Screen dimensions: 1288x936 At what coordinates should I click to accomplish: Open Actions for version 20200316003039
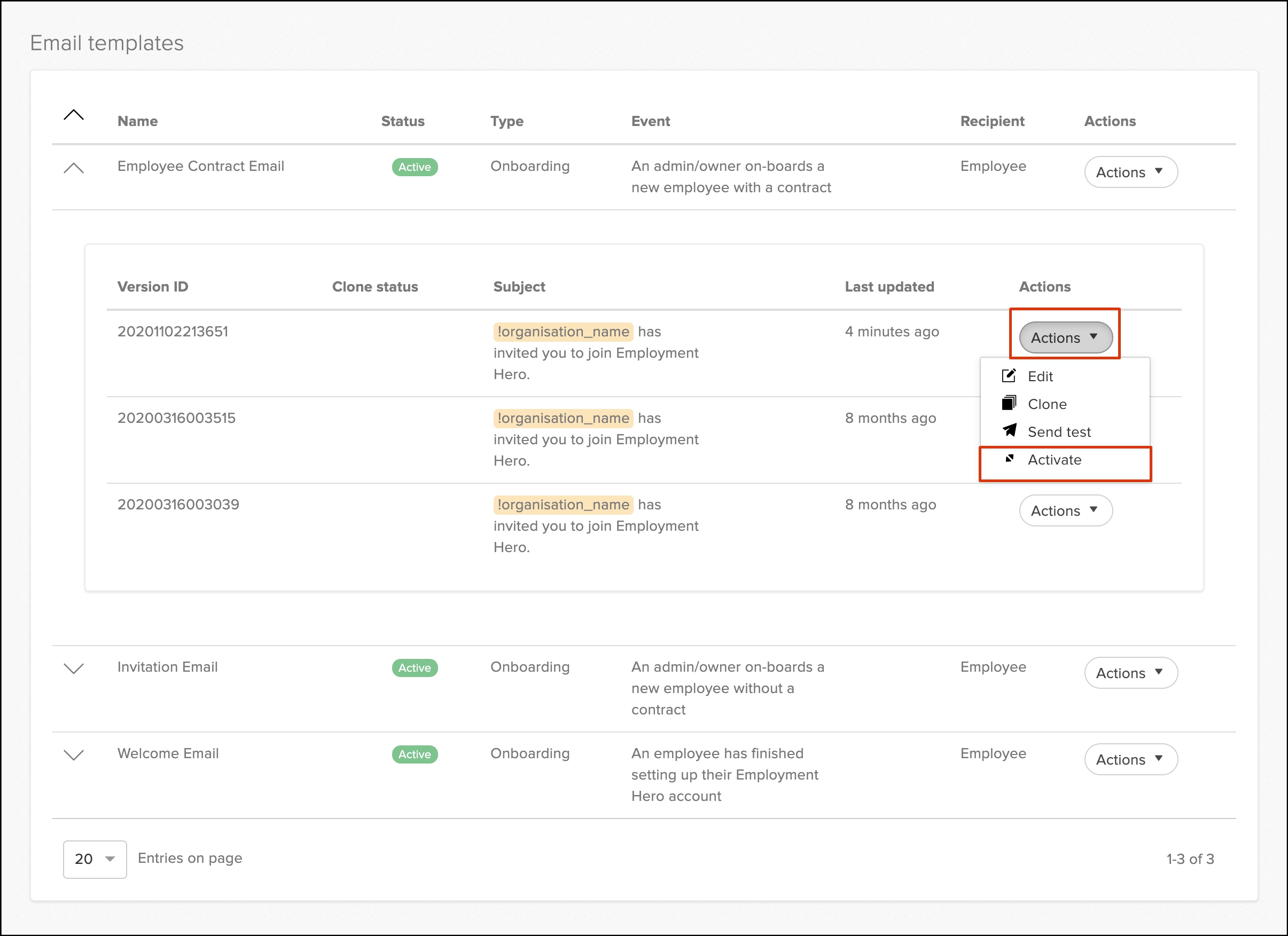pos(1065,511)
